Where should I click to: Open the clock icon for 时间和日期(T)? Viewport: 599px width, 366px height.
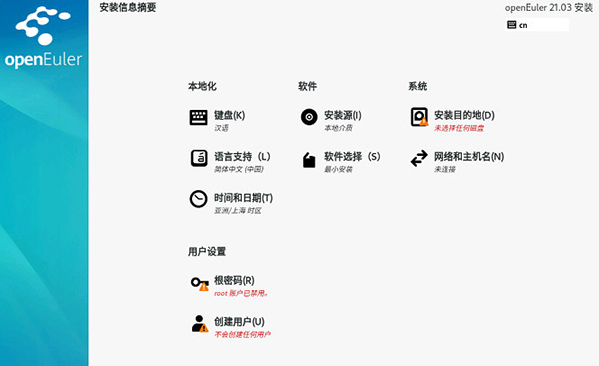click(x=198, y=199)
